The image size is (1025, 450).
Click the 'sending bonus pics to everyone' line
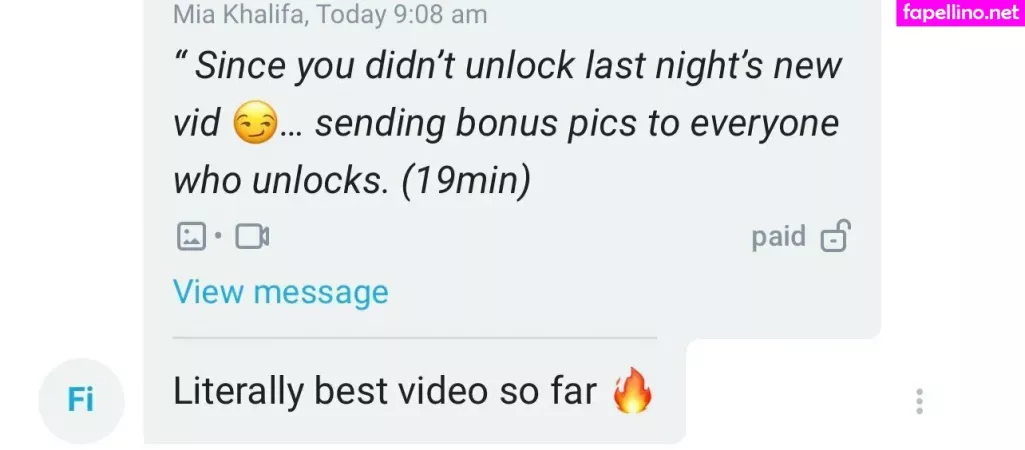(x=577, y=124)
